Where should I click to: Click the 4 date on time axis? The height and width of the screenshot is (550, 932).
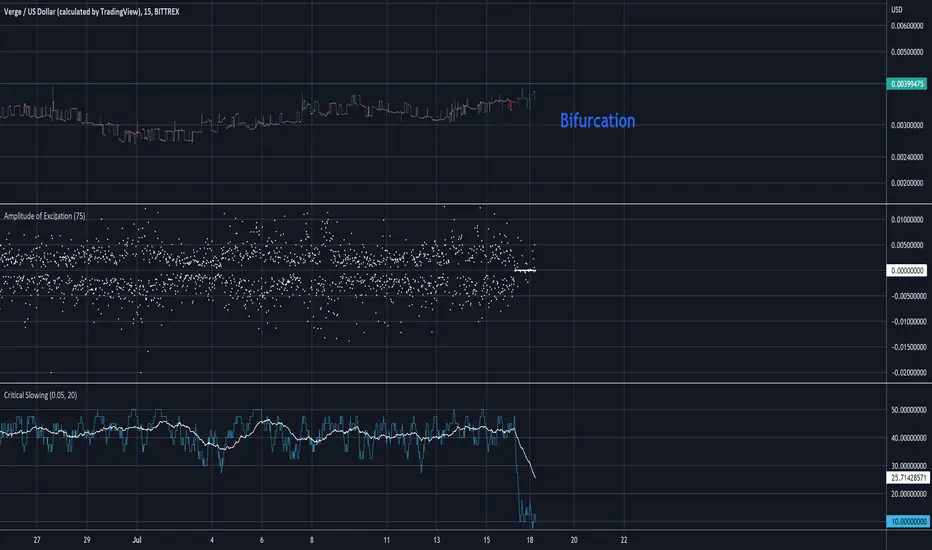coord(212,540)
